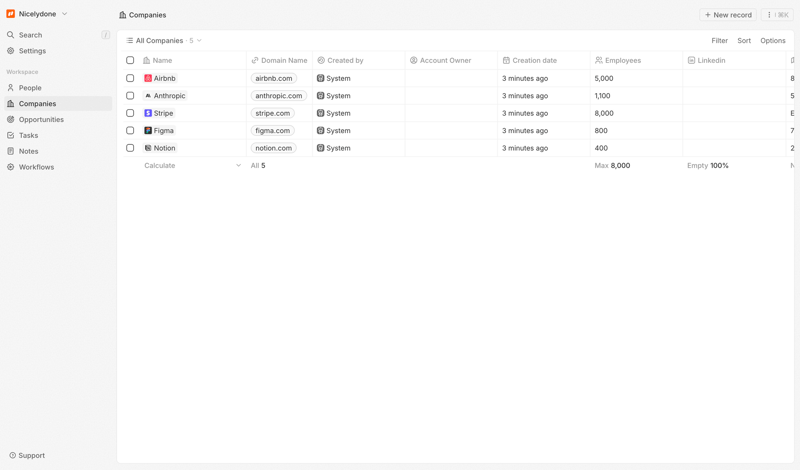Open Opportunities in the sidebar
Screen dimensions: 800x470
(41, 119)
